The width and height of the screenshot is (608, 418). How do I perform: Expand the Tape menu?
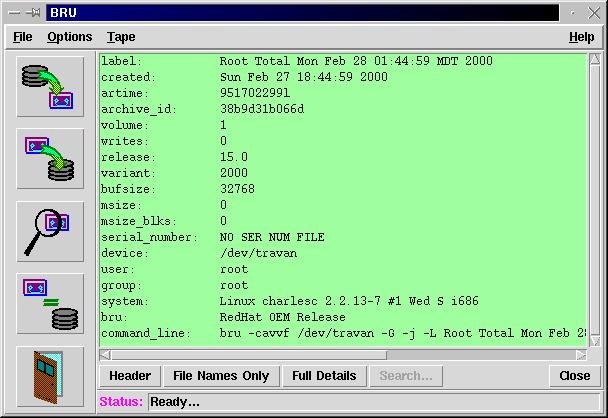pyautogui.click(x=121, y=37)
